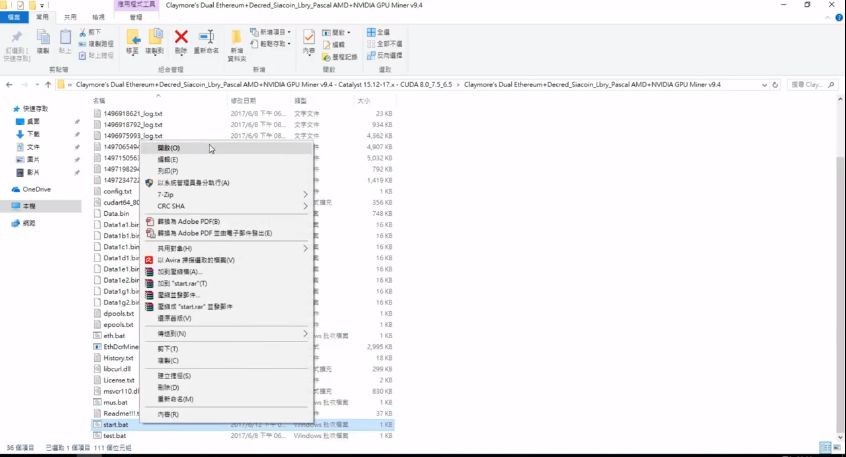
Task: Select Run as administrator (A) in context menu
Action: click(227, 183)
